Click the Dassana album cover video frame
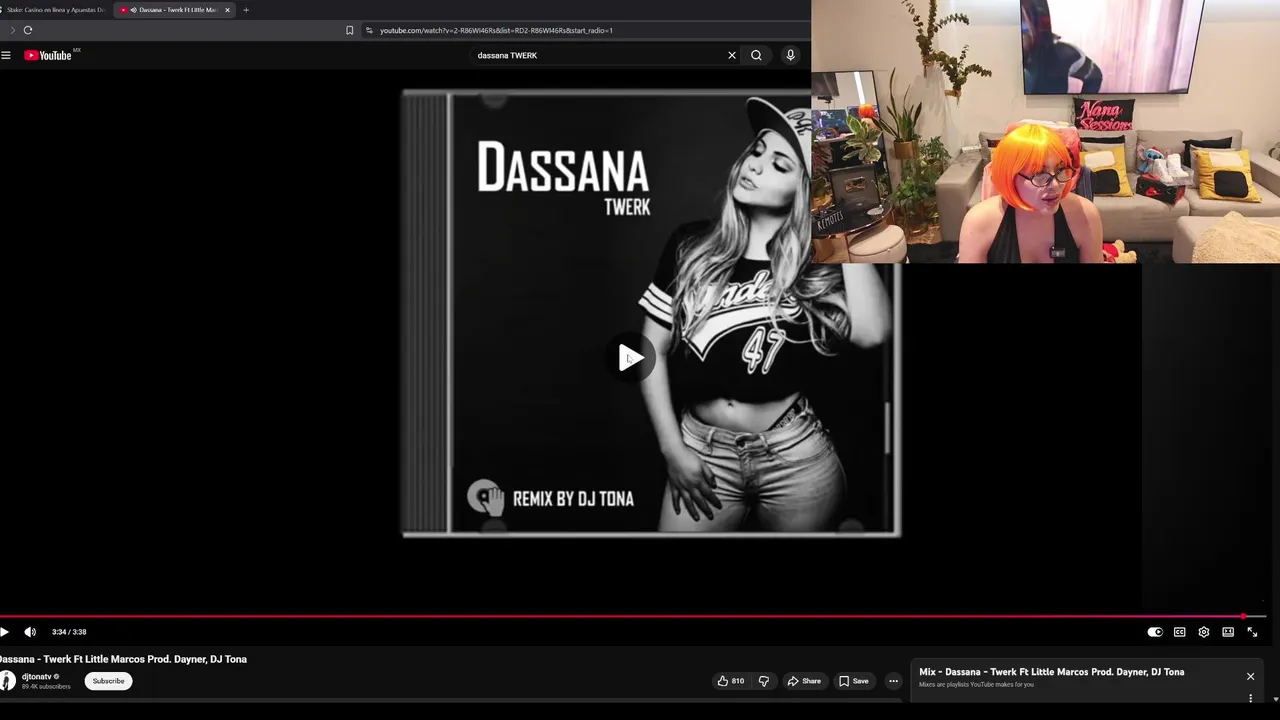Viewport: 1280px width, 720px height. pos(651,314)
